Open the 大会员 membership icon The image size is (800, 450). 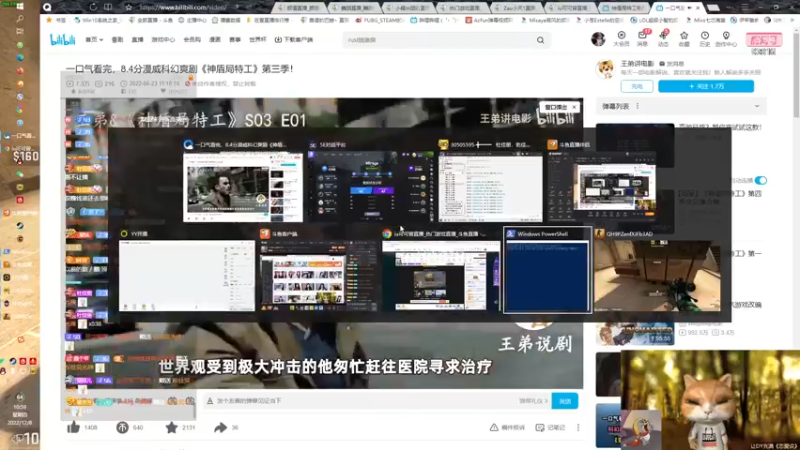pos(621,39)
